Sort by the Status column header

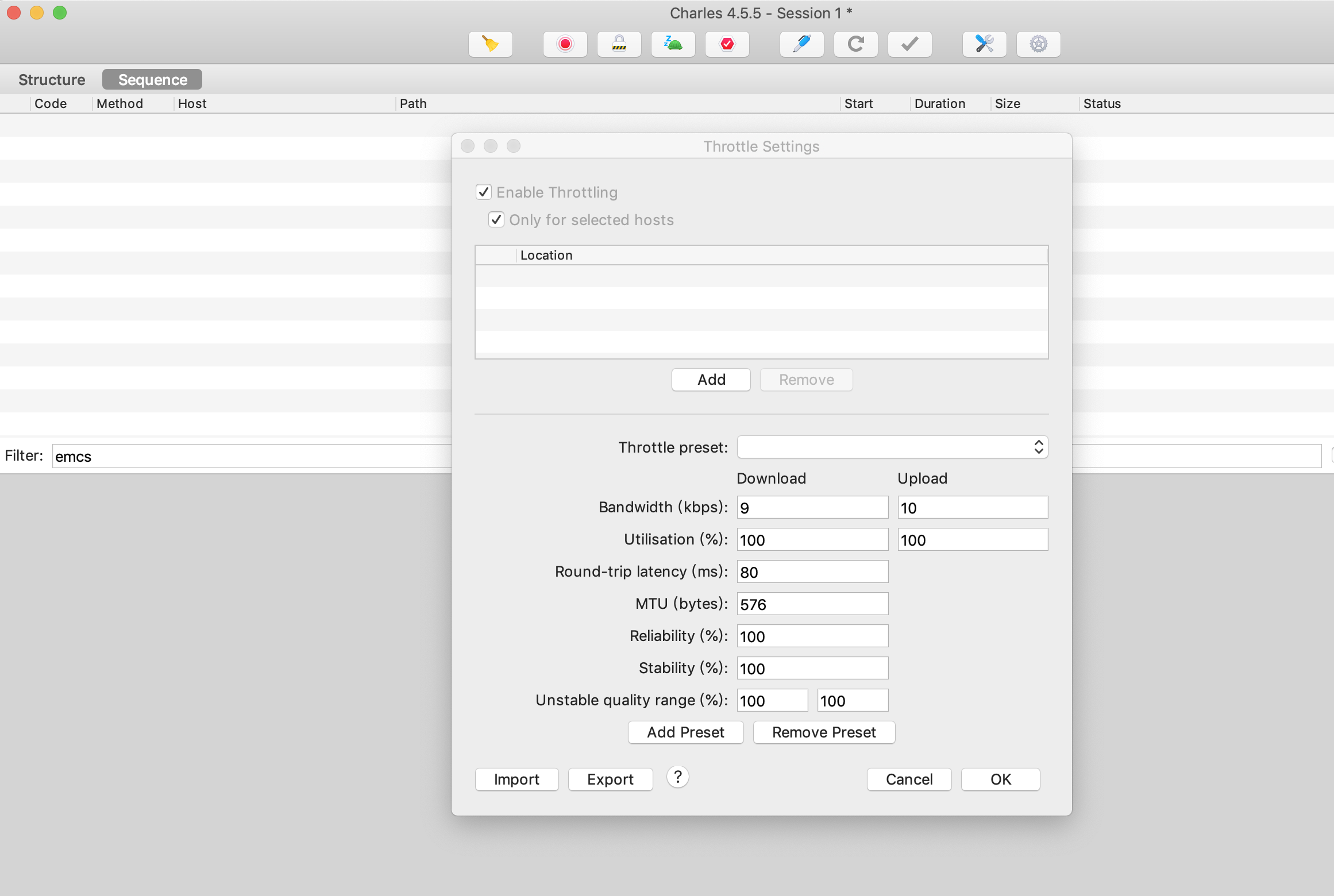pos(1206,103)
